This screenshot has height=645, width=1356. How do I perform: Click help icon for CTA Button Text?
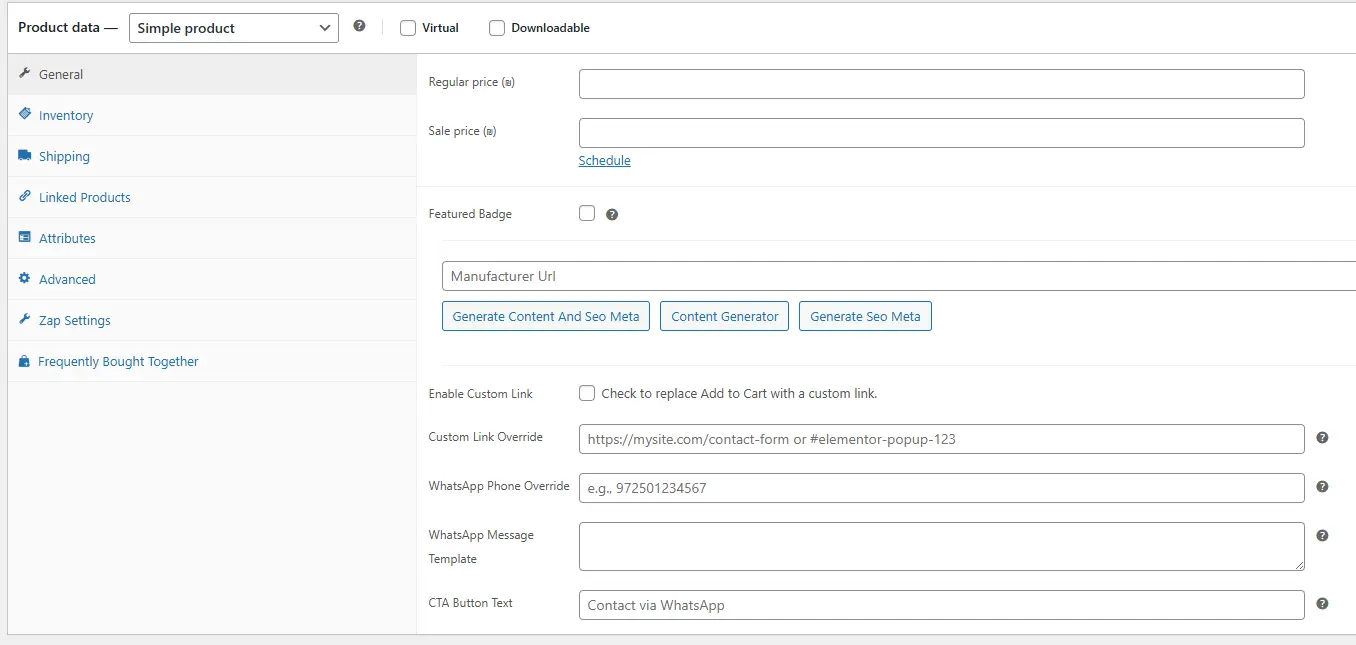pyautogui.click(x=1322, y=604)
